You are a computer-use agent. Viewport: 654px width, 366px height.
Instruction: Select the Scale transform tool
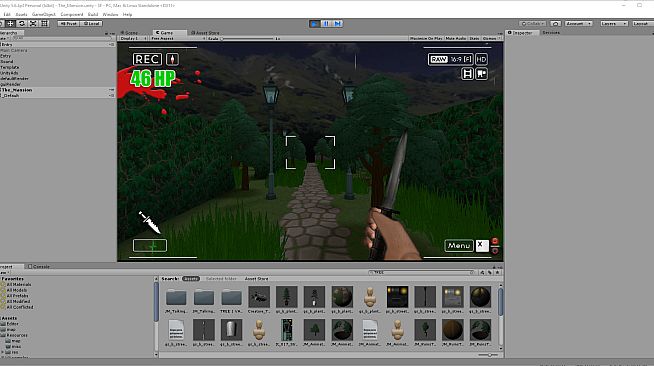click(33, 24)
